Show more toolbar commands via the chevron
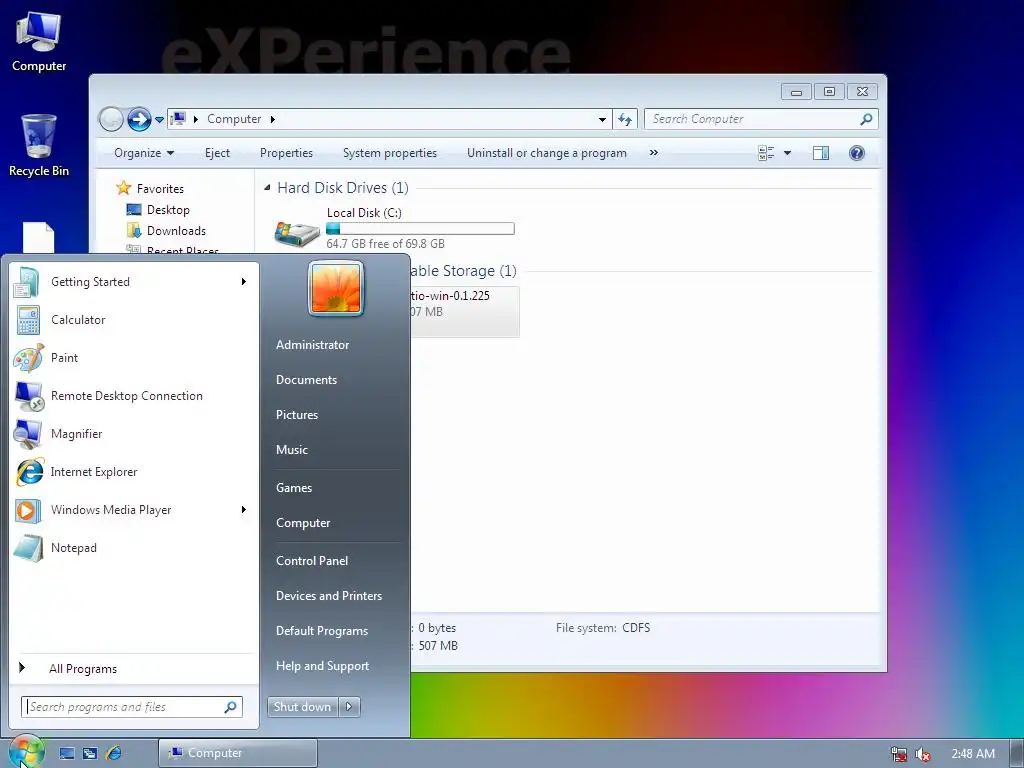 (x=654, y=152)
